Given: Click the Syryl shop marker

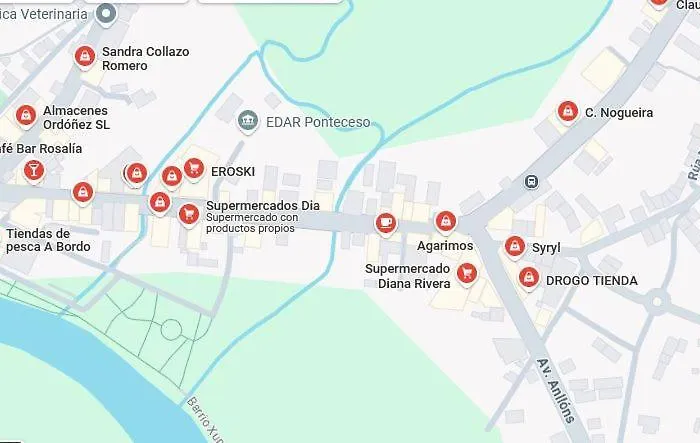Looking at the screenshot, I should (x=515, y=247).
